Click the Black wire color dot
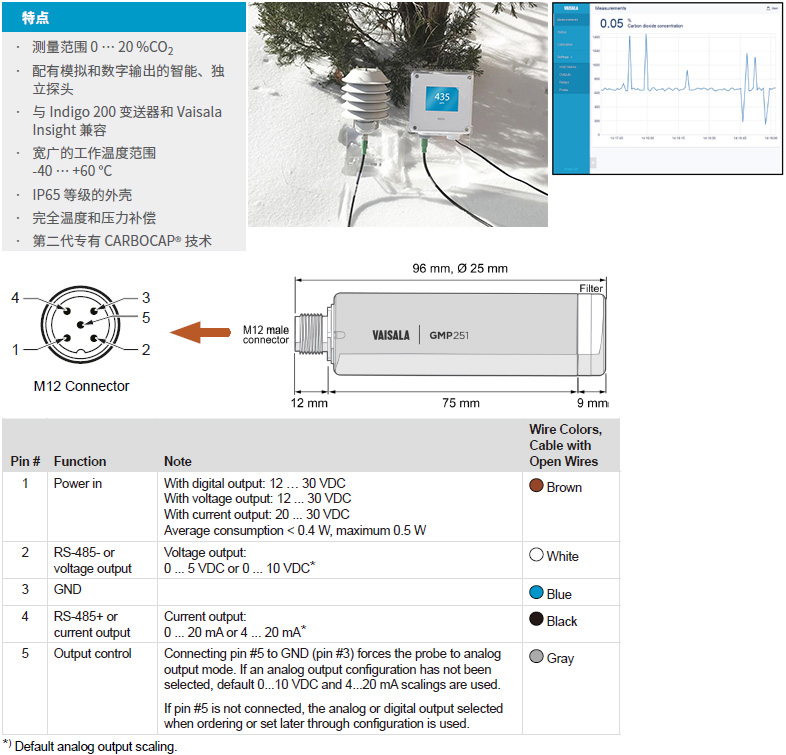786x755 pixels. tap(536, 619)
